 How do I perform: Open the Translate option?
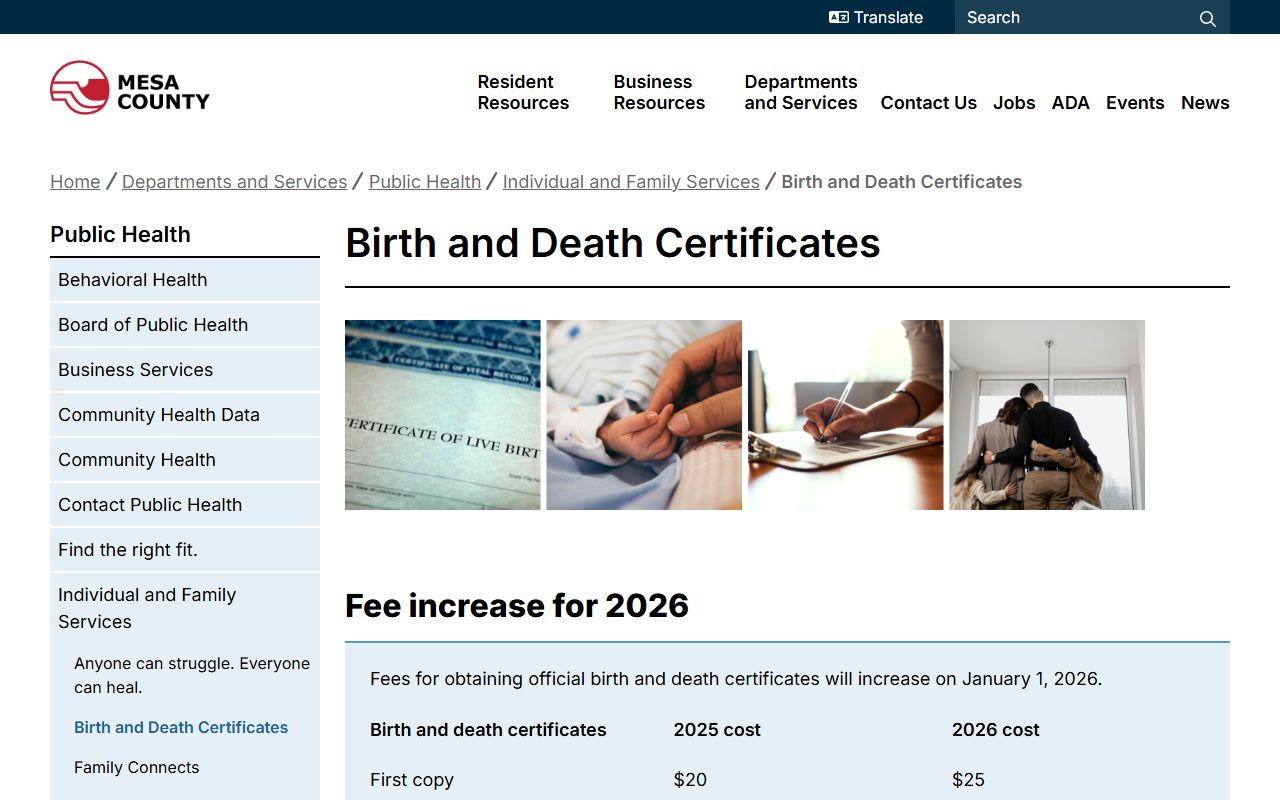[x=876, y=17]
